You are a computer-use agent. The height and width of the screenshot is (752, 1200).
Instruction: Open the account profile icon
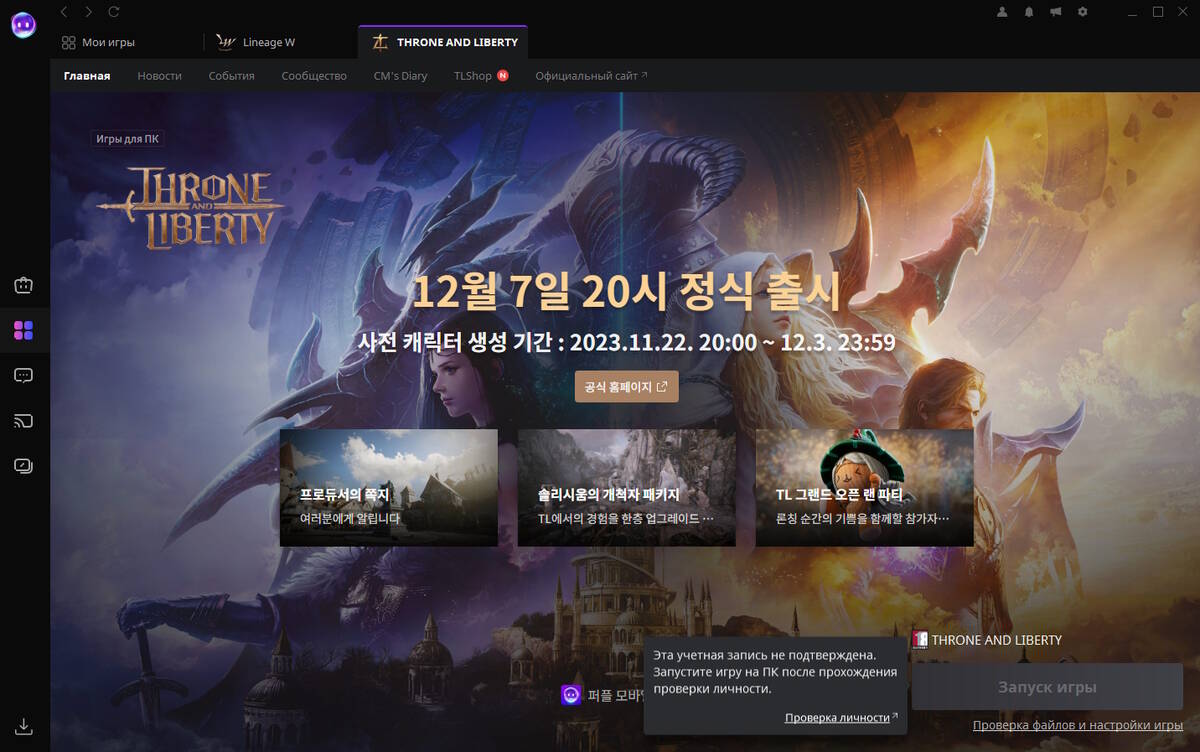pyautogui.click(x=1003, y=12)
